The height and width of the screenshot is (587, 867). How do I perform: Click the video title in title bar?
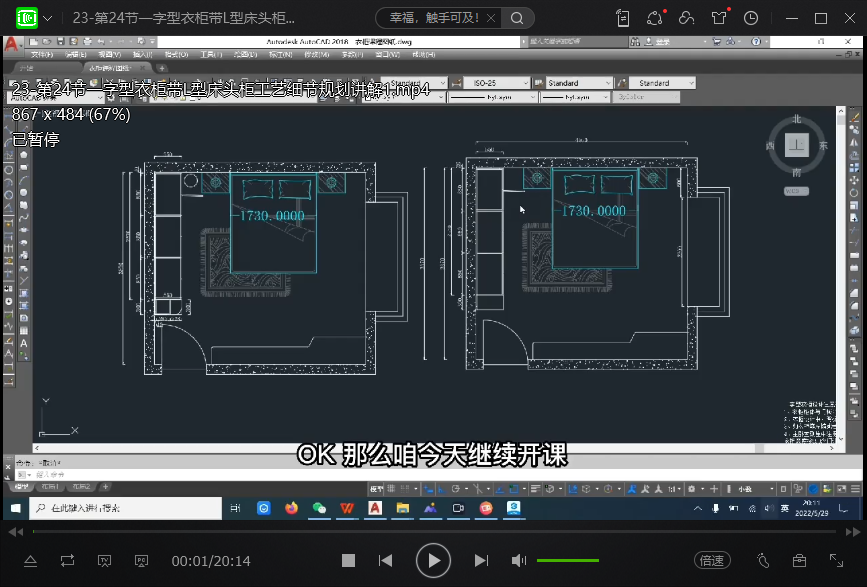tap(184, 18)
